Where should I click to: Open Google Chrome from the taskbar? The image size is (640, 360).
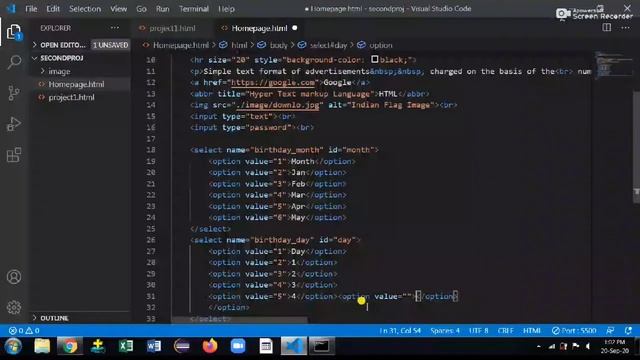[70, 347]
